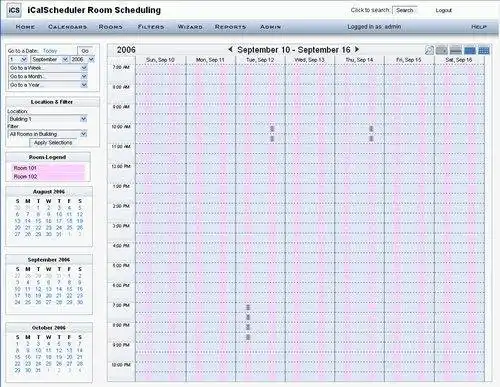Click the Sun, Sep 10 column header
Screen dimensions: 500x387
click(x=160, y=60)
